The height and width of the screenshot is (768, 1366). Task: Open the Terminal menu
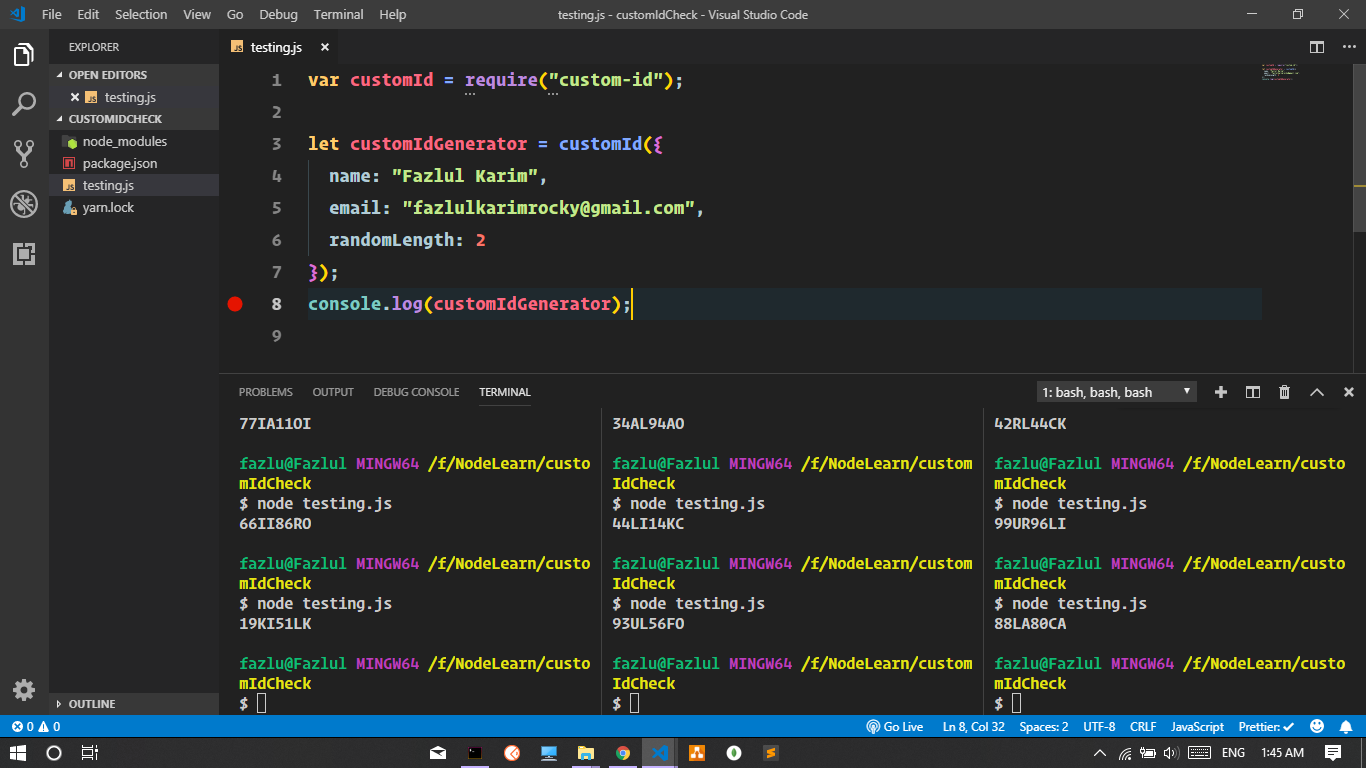(x=338, y=14)
